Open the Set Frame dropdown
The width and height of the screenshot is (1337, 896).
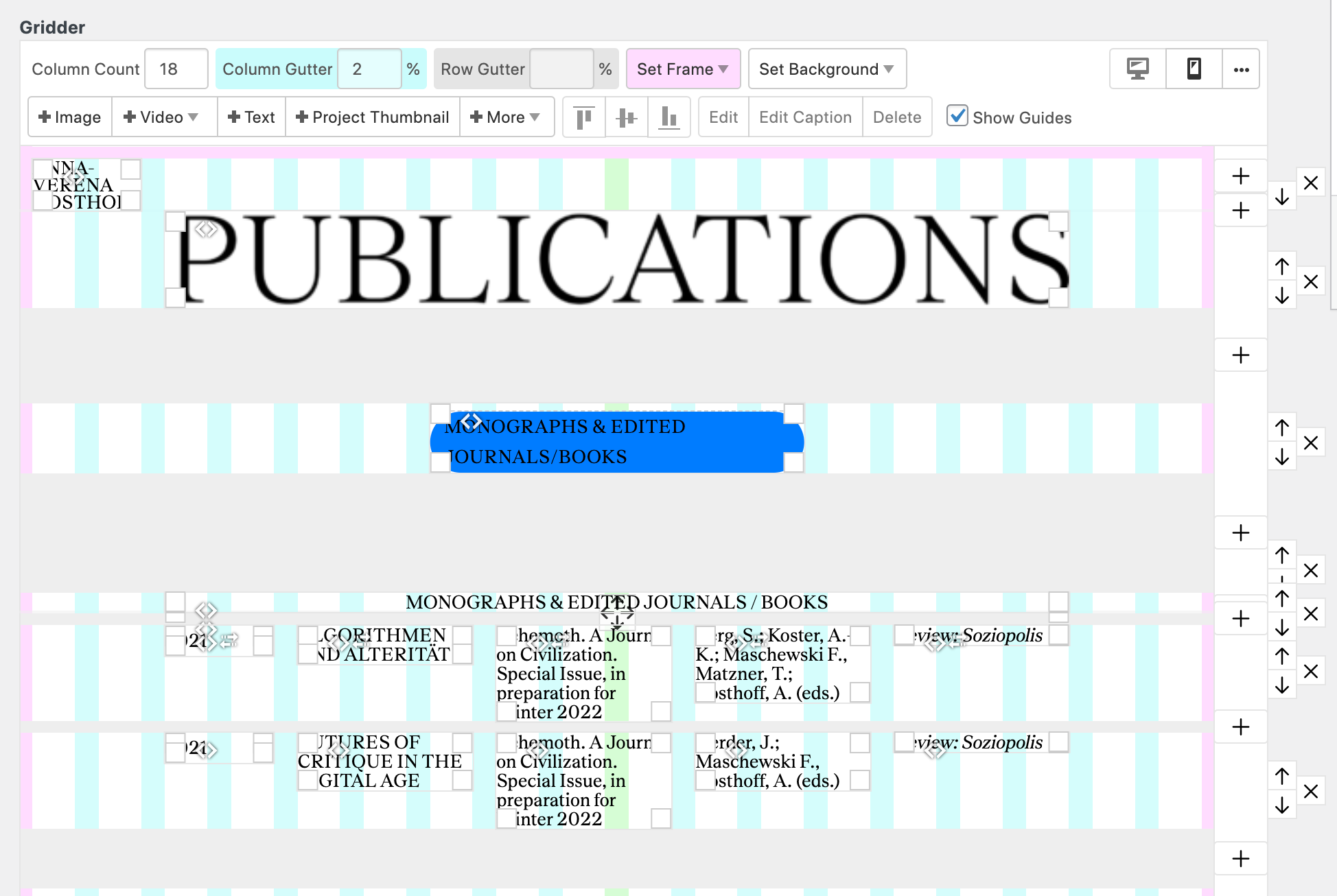pos(682,69)
